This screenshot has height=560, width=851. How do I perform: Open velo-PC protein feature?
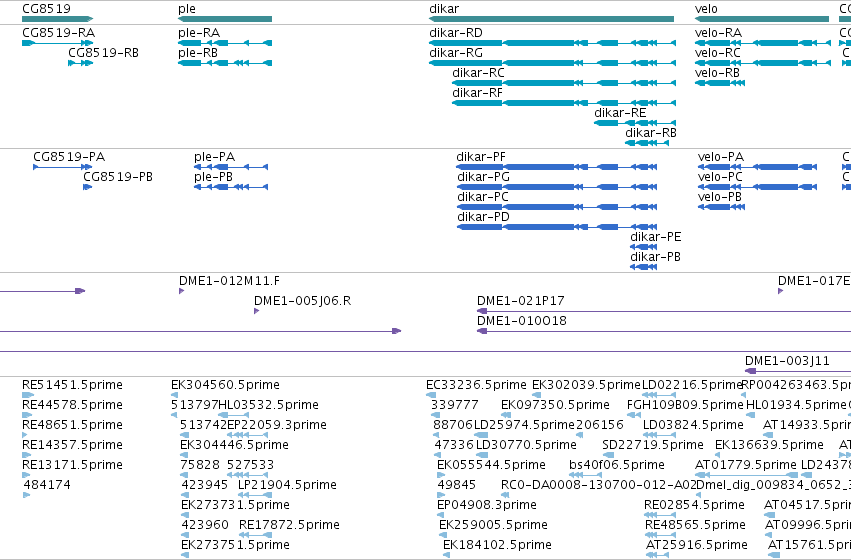[x=757, y=187]
